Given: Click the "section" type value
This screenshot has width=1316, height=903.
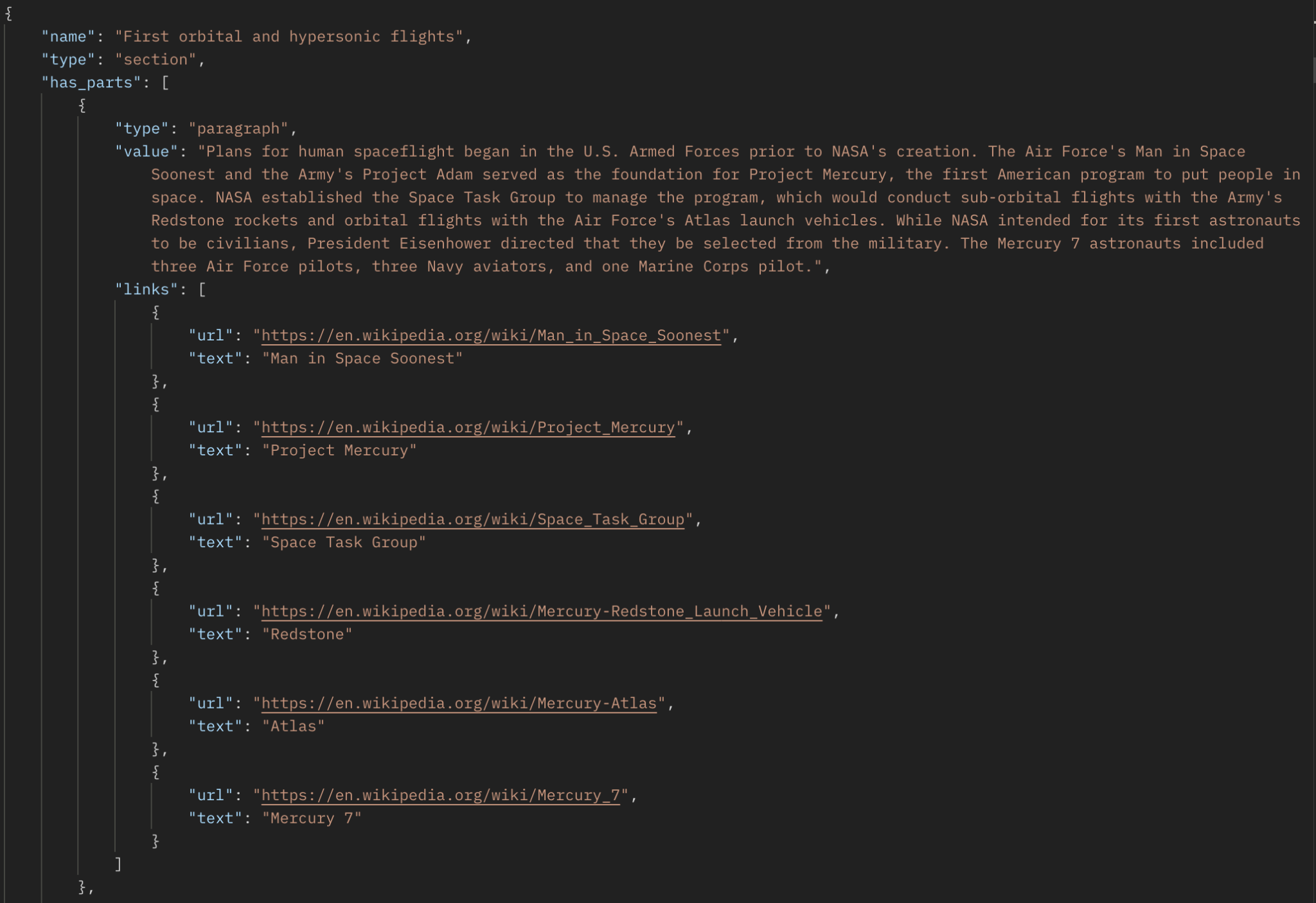Looking at the screenshot, I should 156,60.
